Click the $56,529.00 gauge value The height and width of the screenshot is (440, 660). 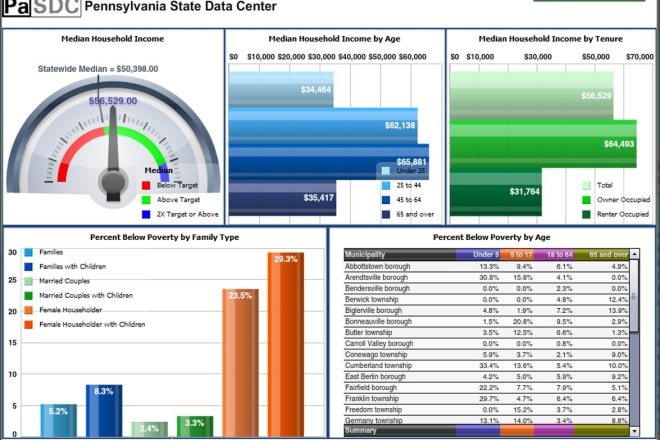(x=113, y=101)
